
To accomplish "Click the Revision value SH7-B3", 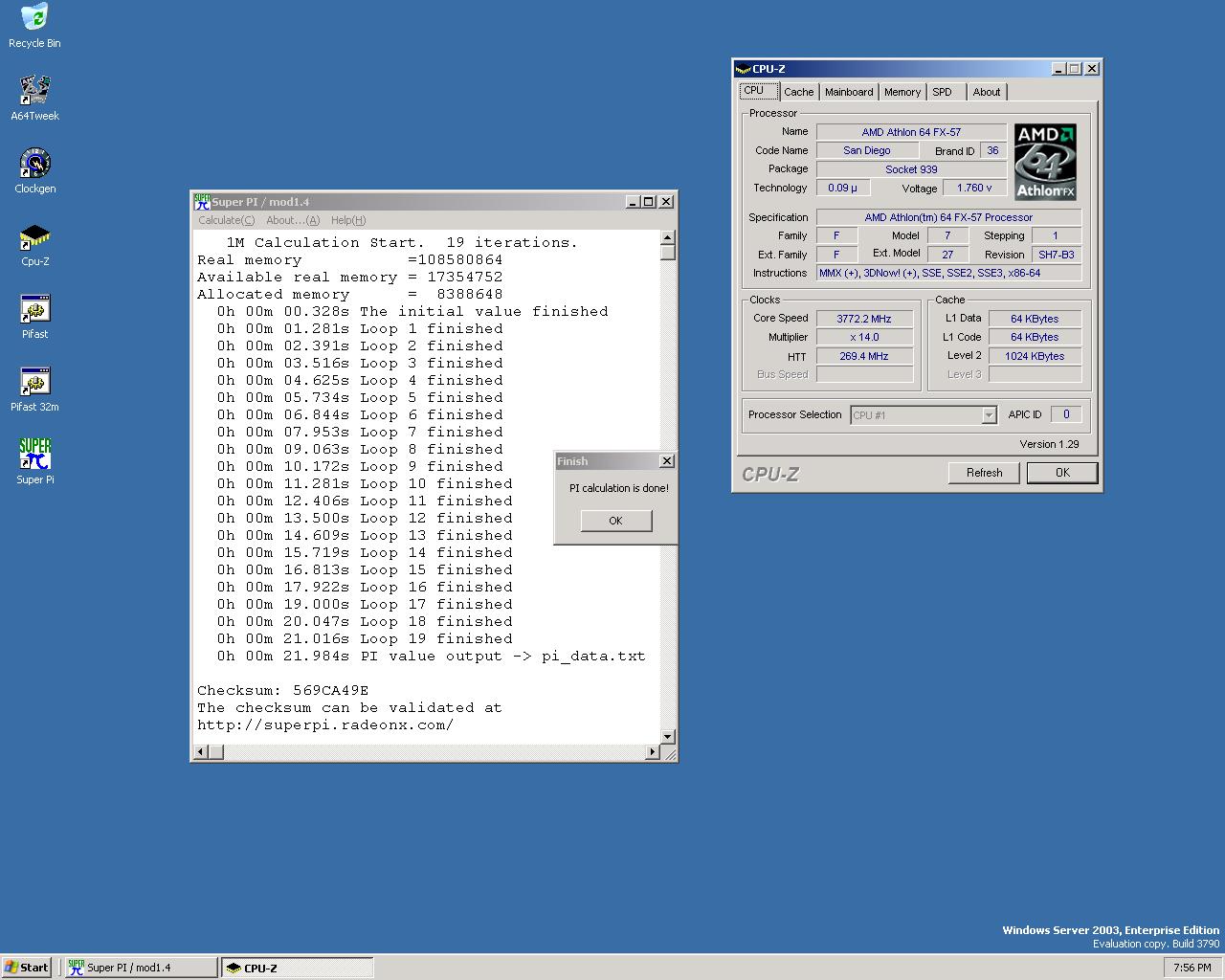I will (x=1057, y=255).
